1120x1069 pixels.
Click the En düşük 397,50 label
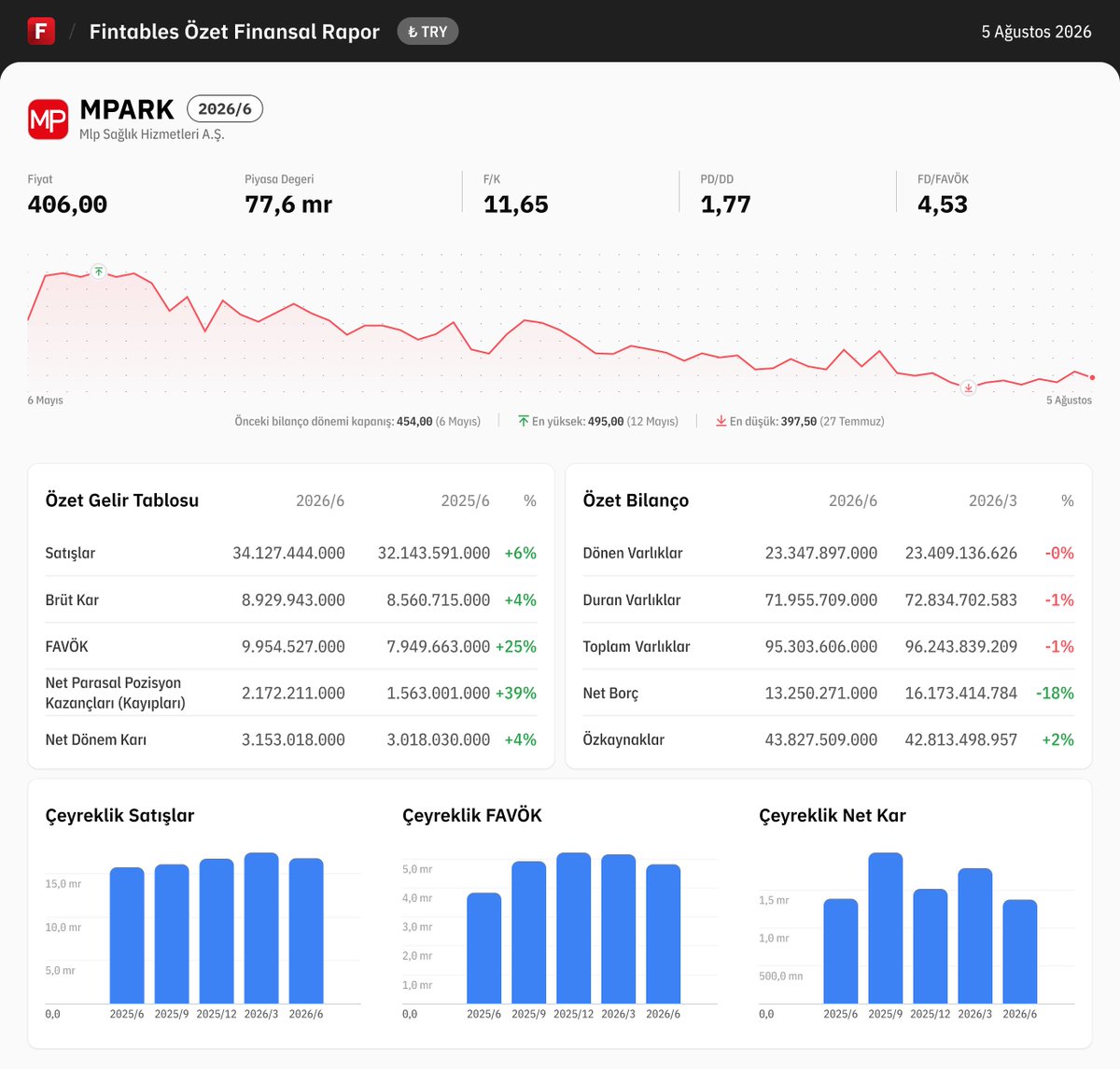click(x=807, y=421)
